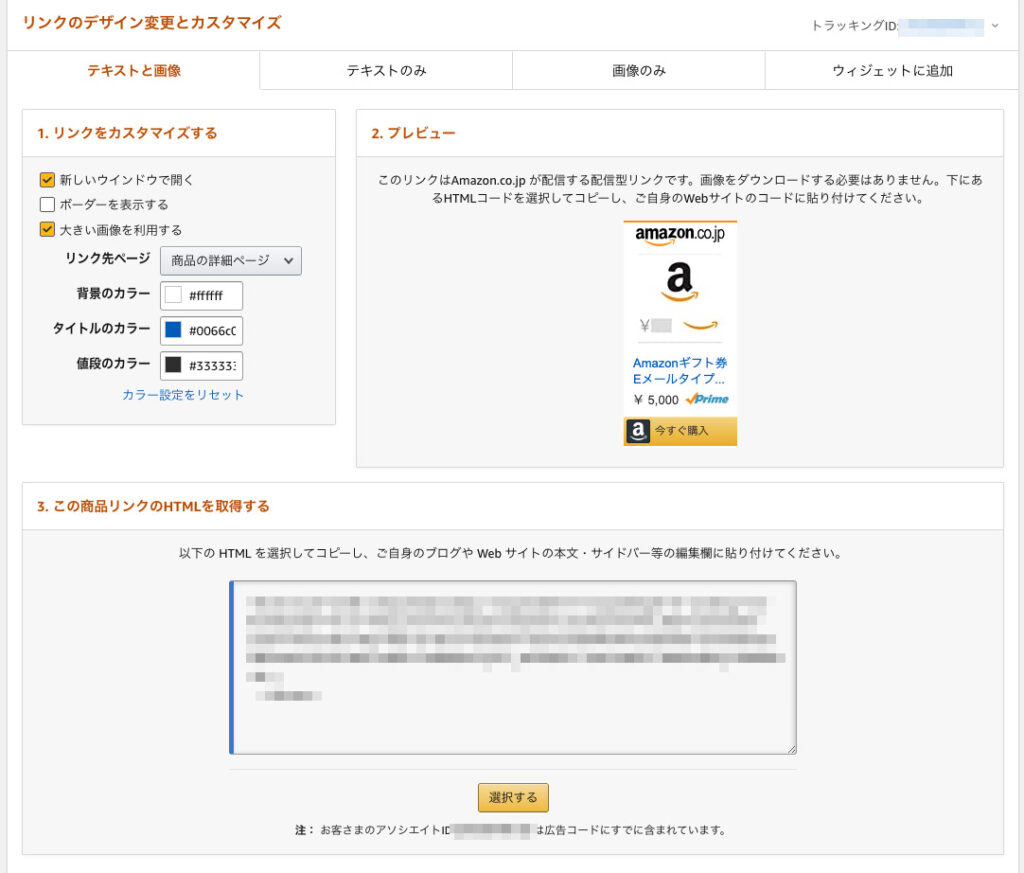Switch to テキストと画像 tab
Screen dimensions: 1024x873
(134, 71)
